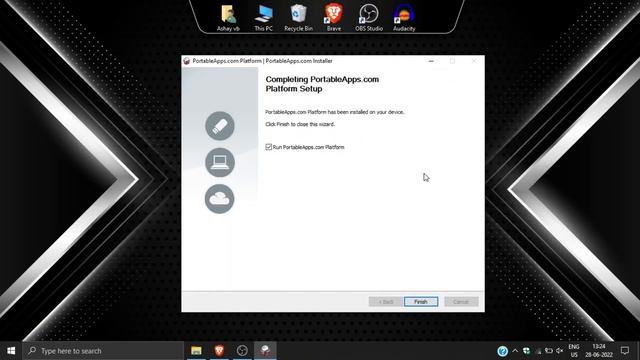This screenshot has width=640, height=360.
Task: Click the greyed Cancel button
Action: (461, 302)
